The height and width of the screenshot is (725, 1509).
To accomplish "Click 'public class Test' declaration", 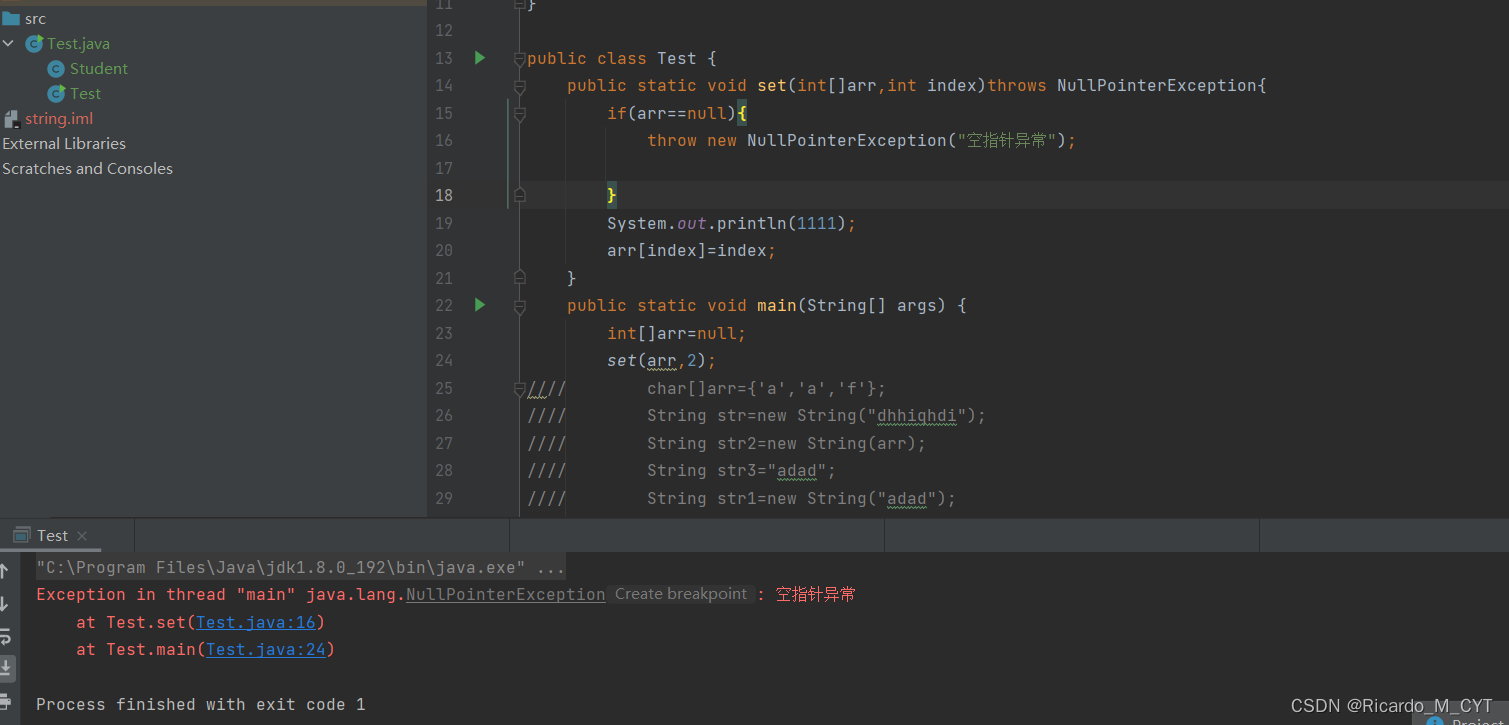I will click(614, 58).
